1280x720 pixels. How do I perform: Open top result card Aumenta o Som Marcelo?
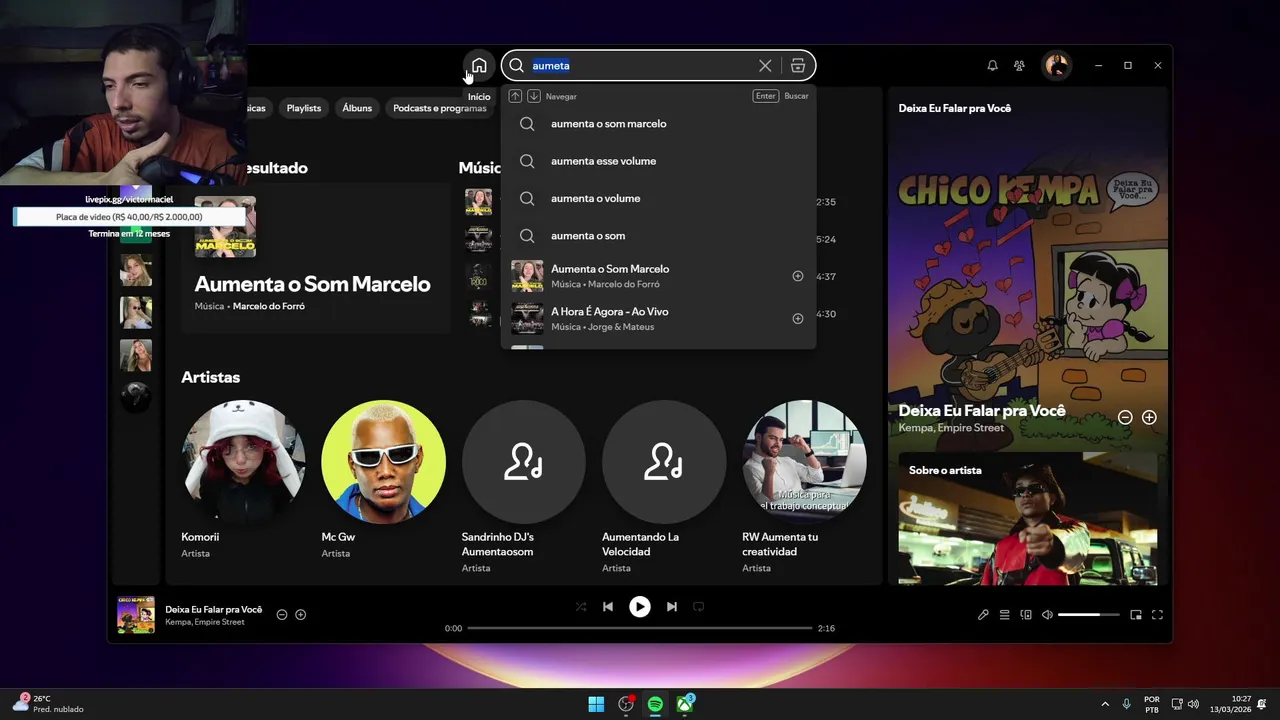[x=315, y=258]
